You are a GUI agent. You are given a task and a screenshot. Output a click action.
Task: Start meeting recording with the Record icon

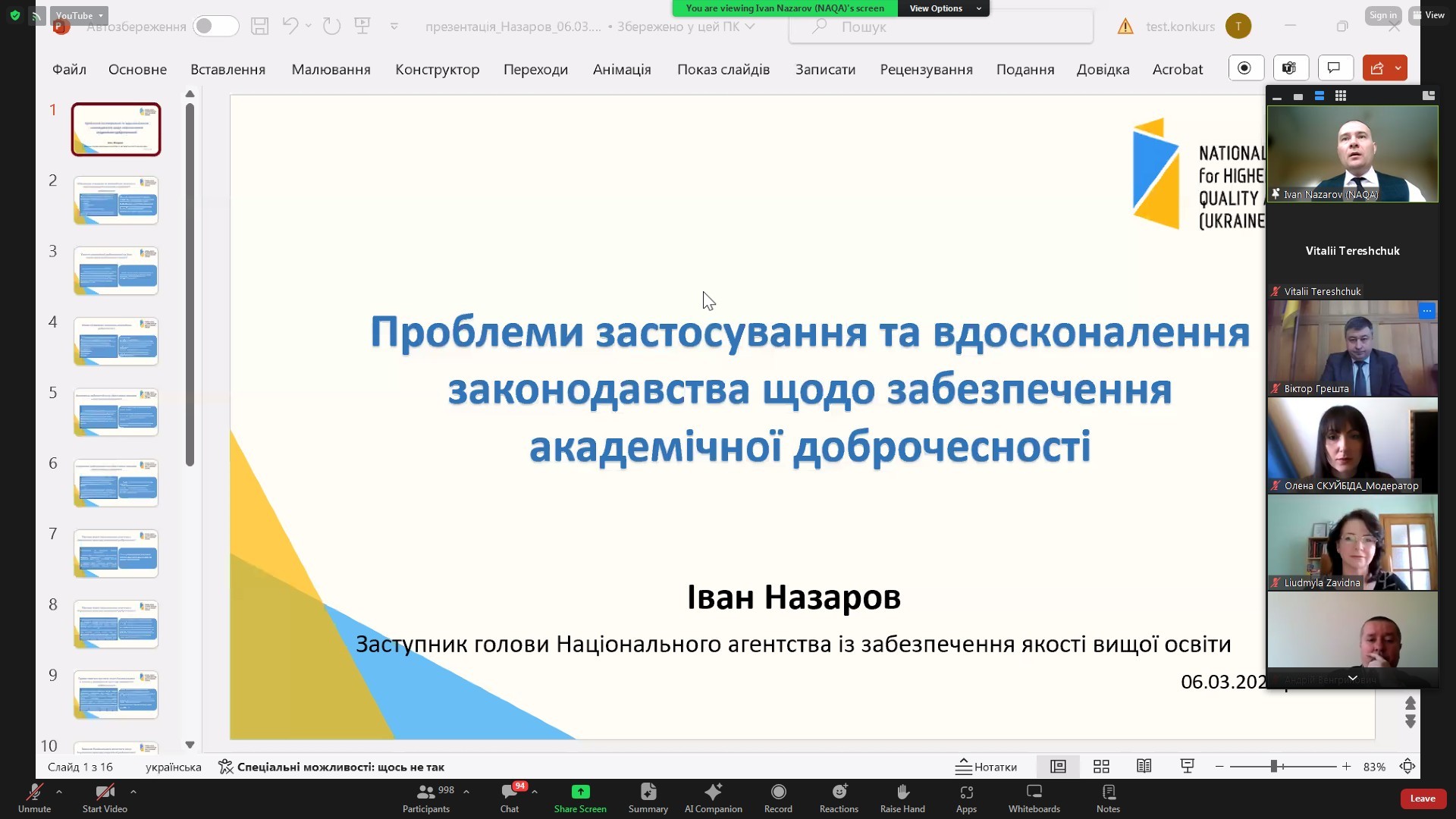(778, 792)
